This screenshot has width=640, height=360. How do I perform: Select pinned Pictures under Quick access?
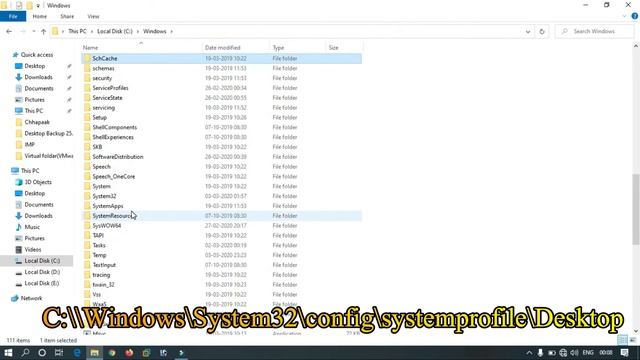coord(34,100)
